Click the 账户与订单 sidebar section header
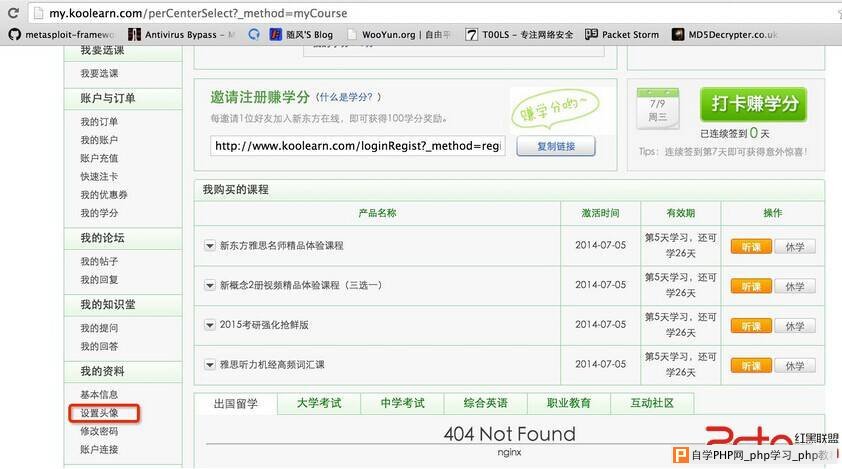Screen dimensions: 842x469 (123, 98)
